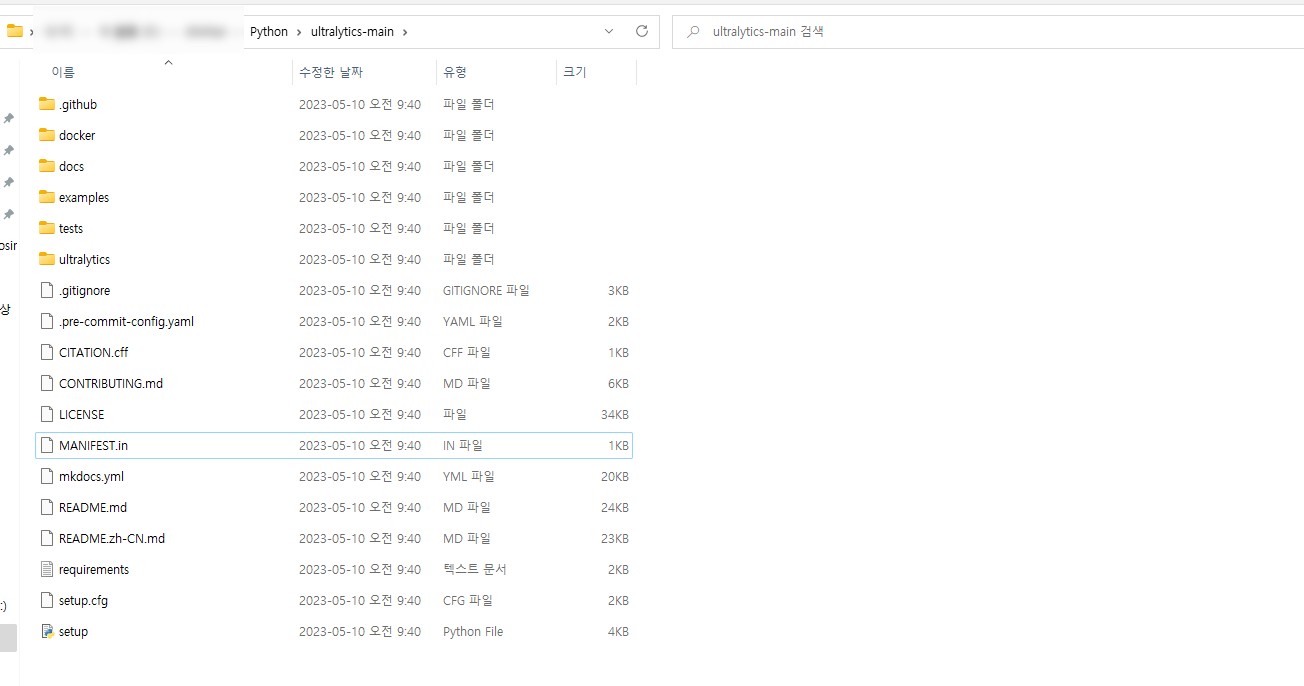Select the LICENSE file name
Screen dimensions: 1304x686
pyautogui.click(x=82, y=414)
